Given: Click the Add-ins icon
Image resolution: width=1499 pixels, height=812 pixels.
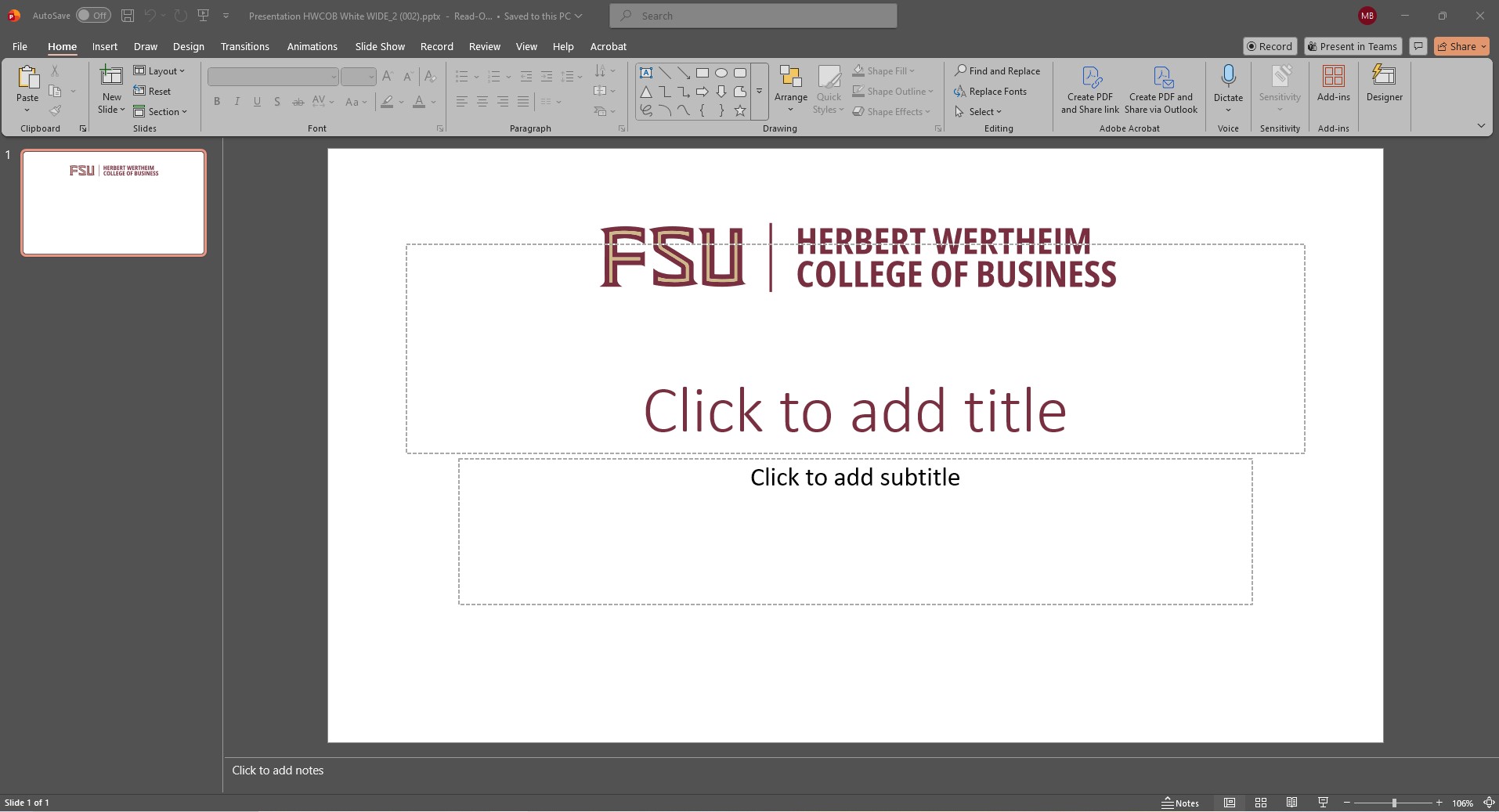Looking at the screenshot, I should tap(1333, 77).
